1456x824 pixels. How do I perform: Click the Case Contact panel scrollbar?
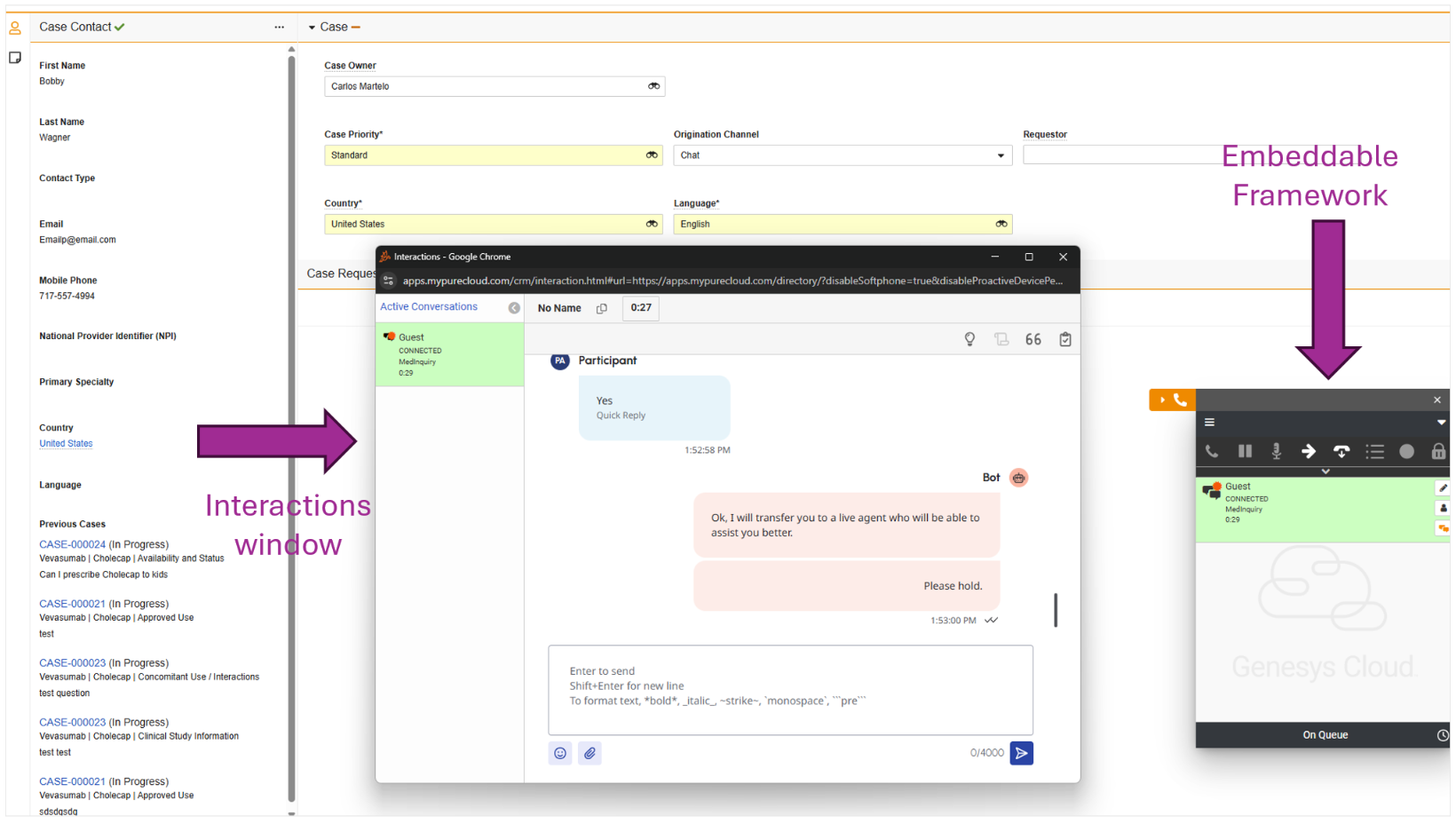pyautogui.click(x=291, y=431)
